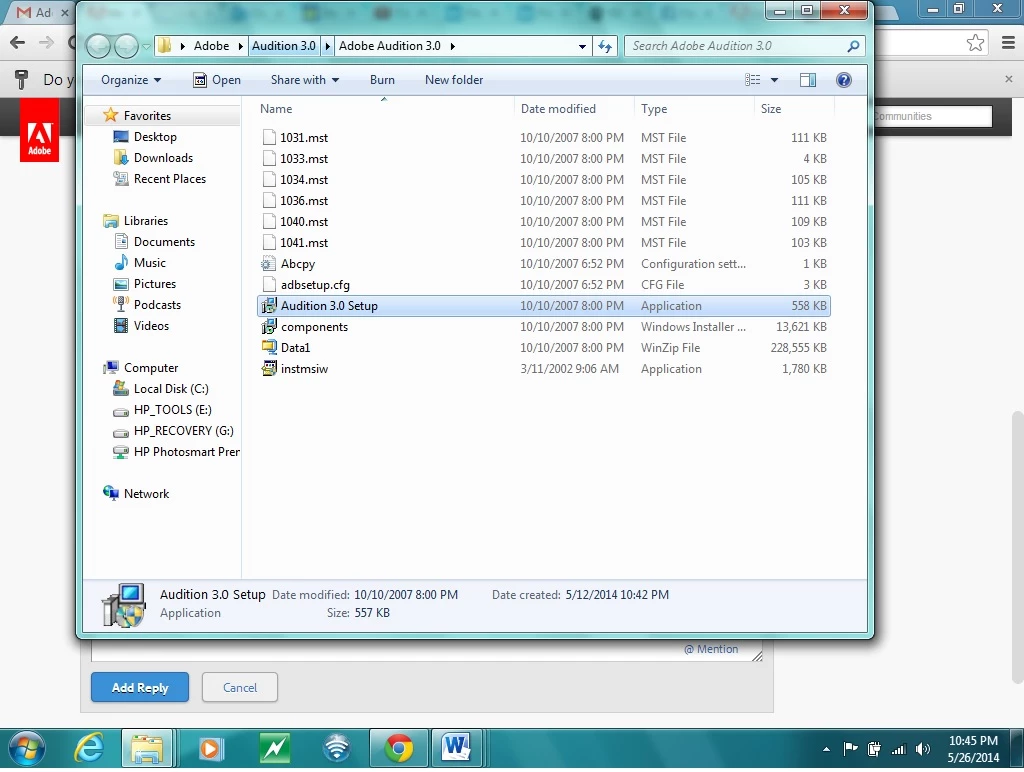Expand the Share with dropdown
The image size is (1024, 772).
click(305, 80)
